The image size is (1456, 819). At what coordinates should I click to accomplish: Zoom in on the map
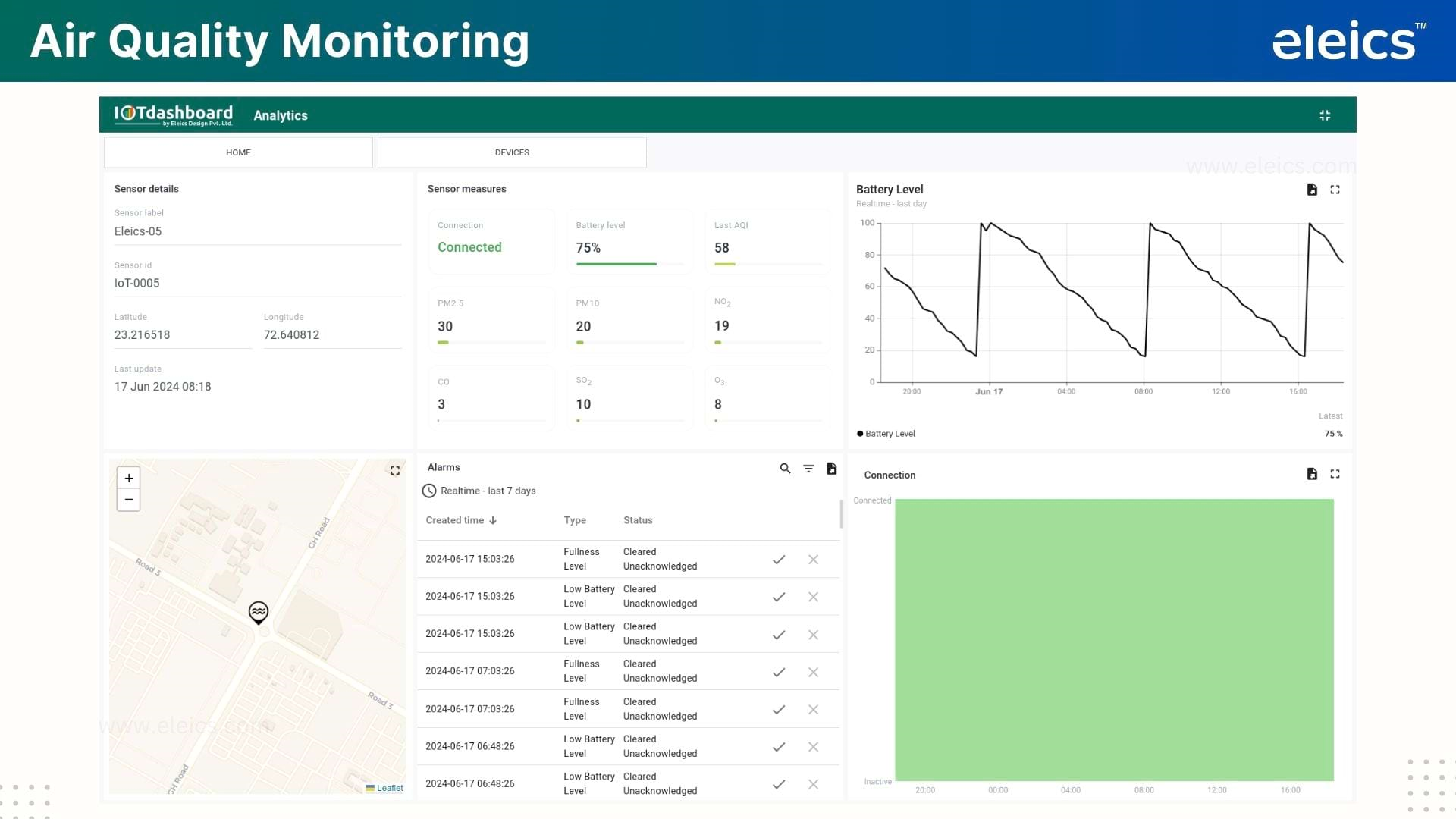[129, 479]
